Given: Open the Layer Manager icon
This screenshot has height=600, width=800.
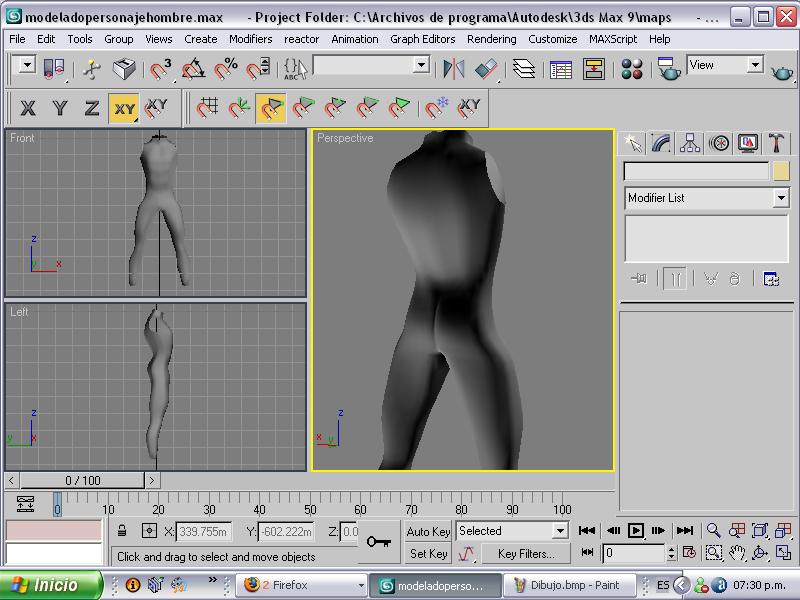Looking at the screenshot, I should click(x=523, y=69).
